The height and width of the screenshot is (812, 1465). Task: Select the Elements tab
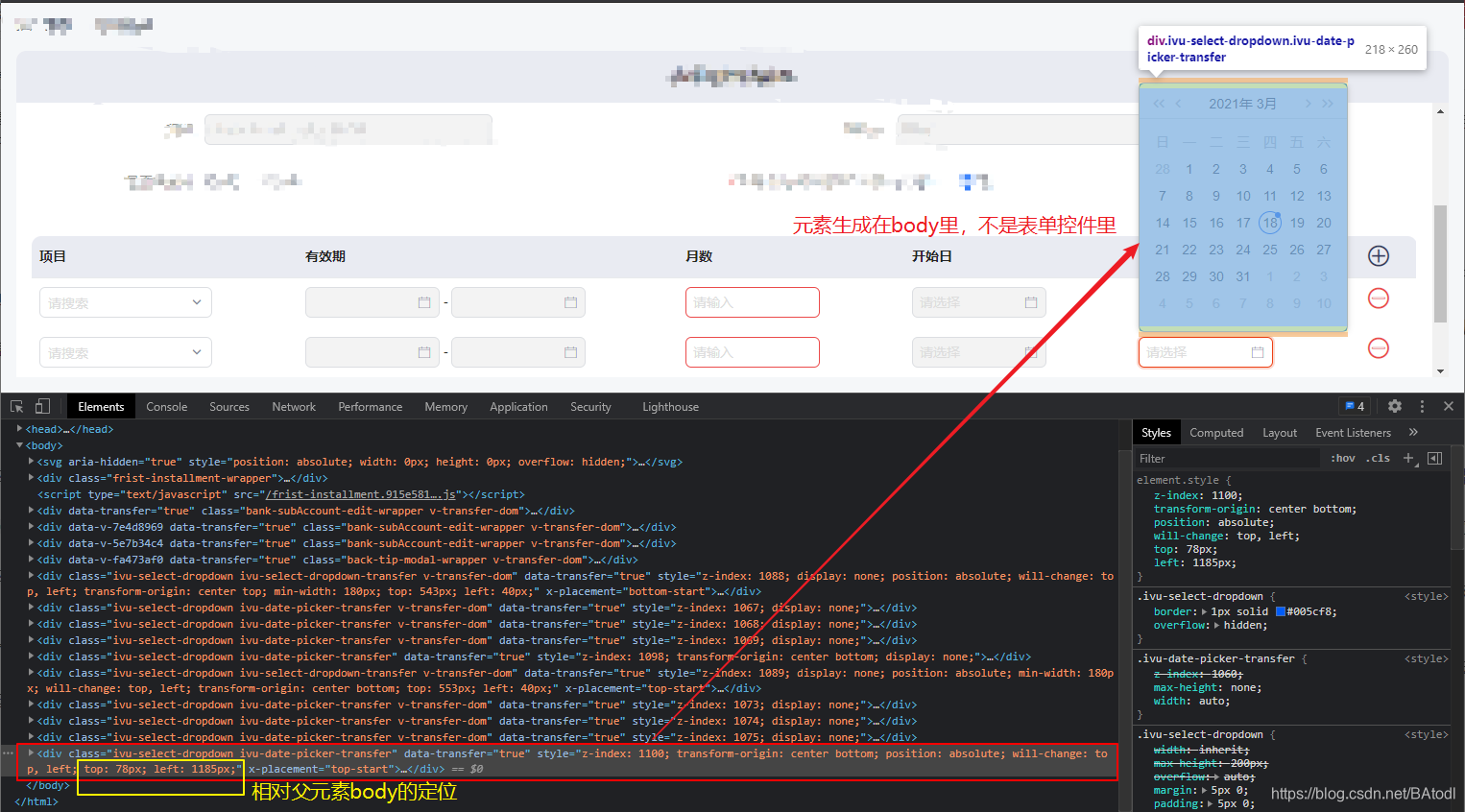(x=101, y=407)
